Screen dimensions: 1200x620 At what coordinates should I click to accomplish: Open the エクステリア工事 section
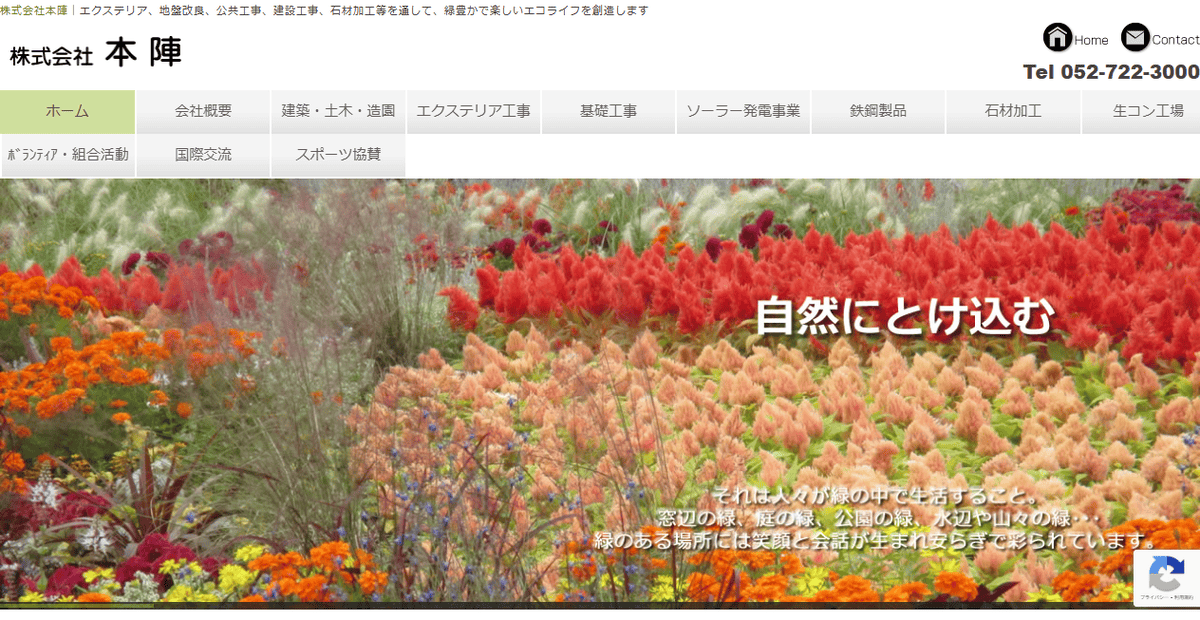point(473,111)
